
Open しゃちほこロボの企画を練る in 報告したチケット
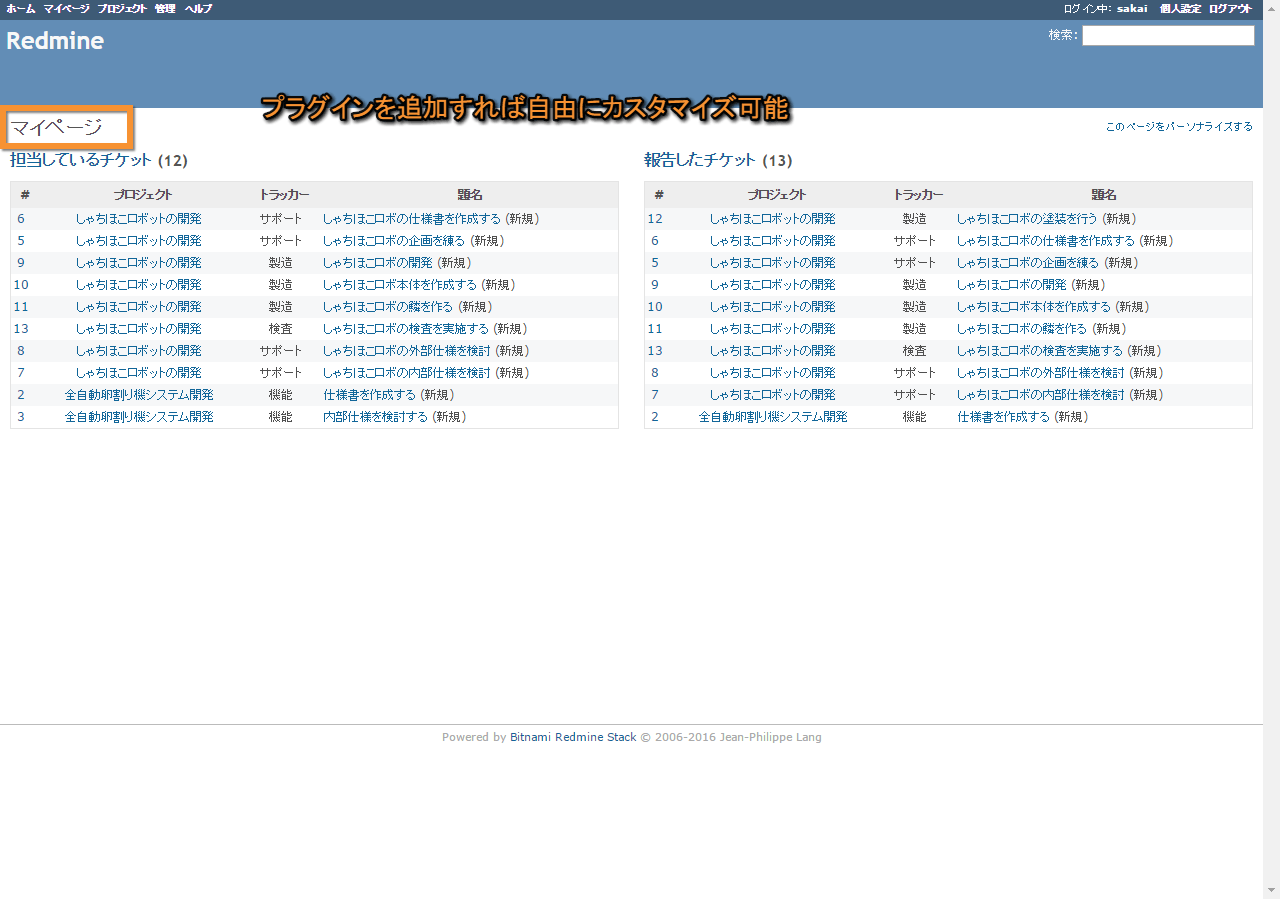1027,263
